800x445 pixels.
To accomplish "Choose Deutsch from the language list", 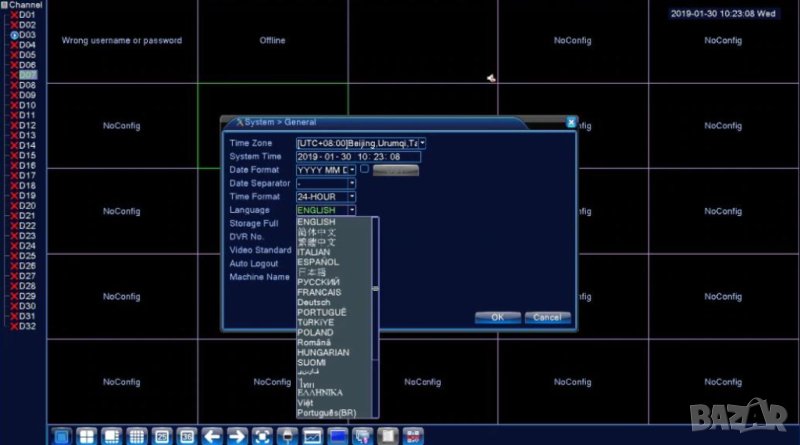I will (x=314, y=302).
